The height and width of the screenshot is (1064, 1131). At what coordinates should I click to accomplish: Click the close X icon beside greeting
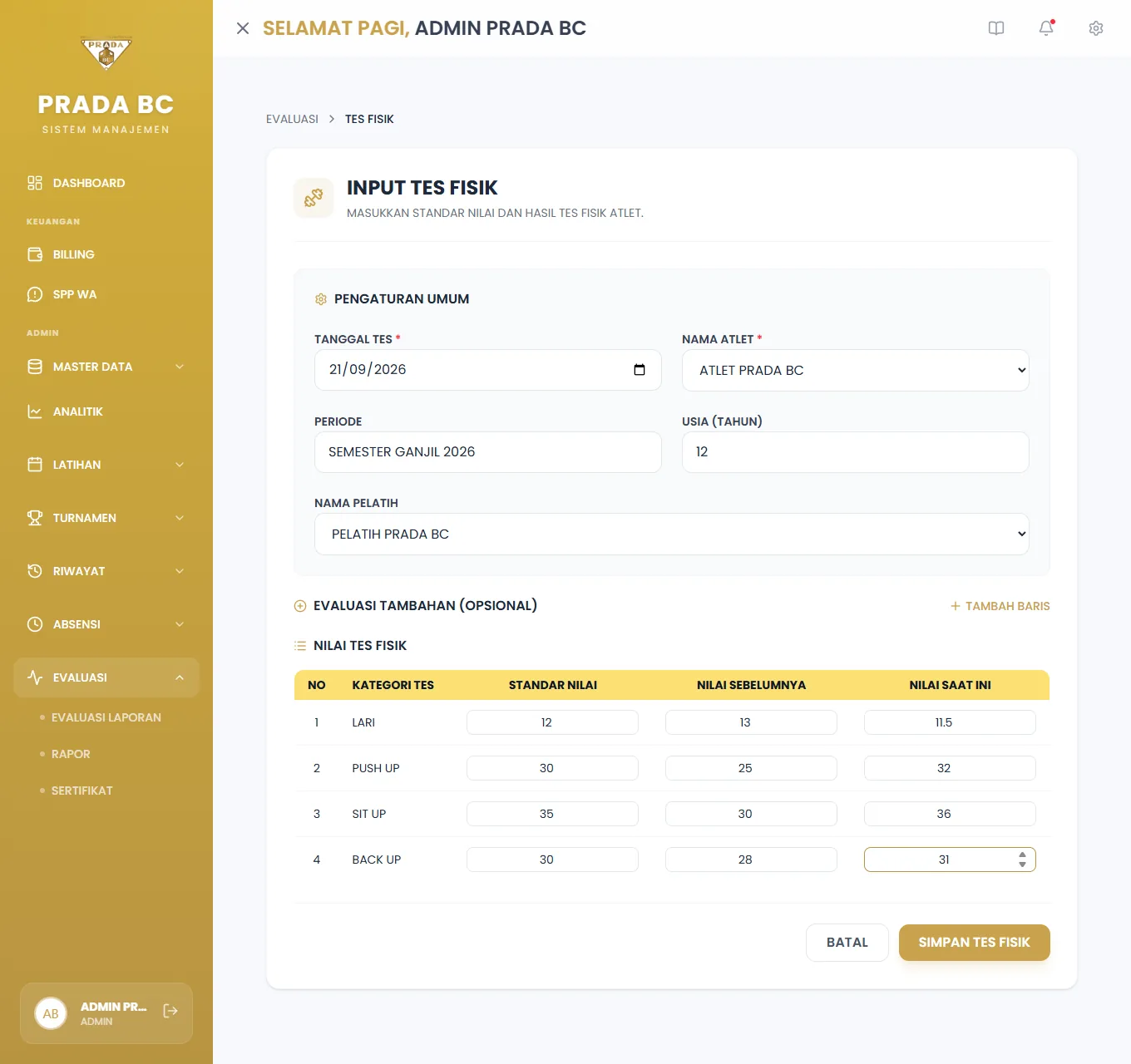pos(243,28)
